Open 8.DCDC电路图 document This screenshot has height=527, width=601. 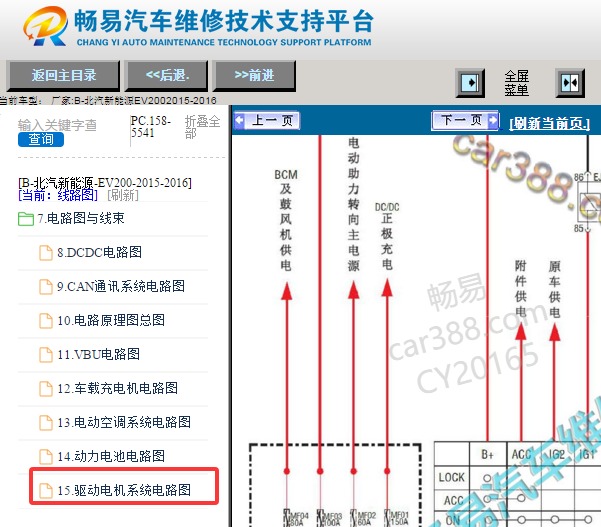tap(99, 253)
